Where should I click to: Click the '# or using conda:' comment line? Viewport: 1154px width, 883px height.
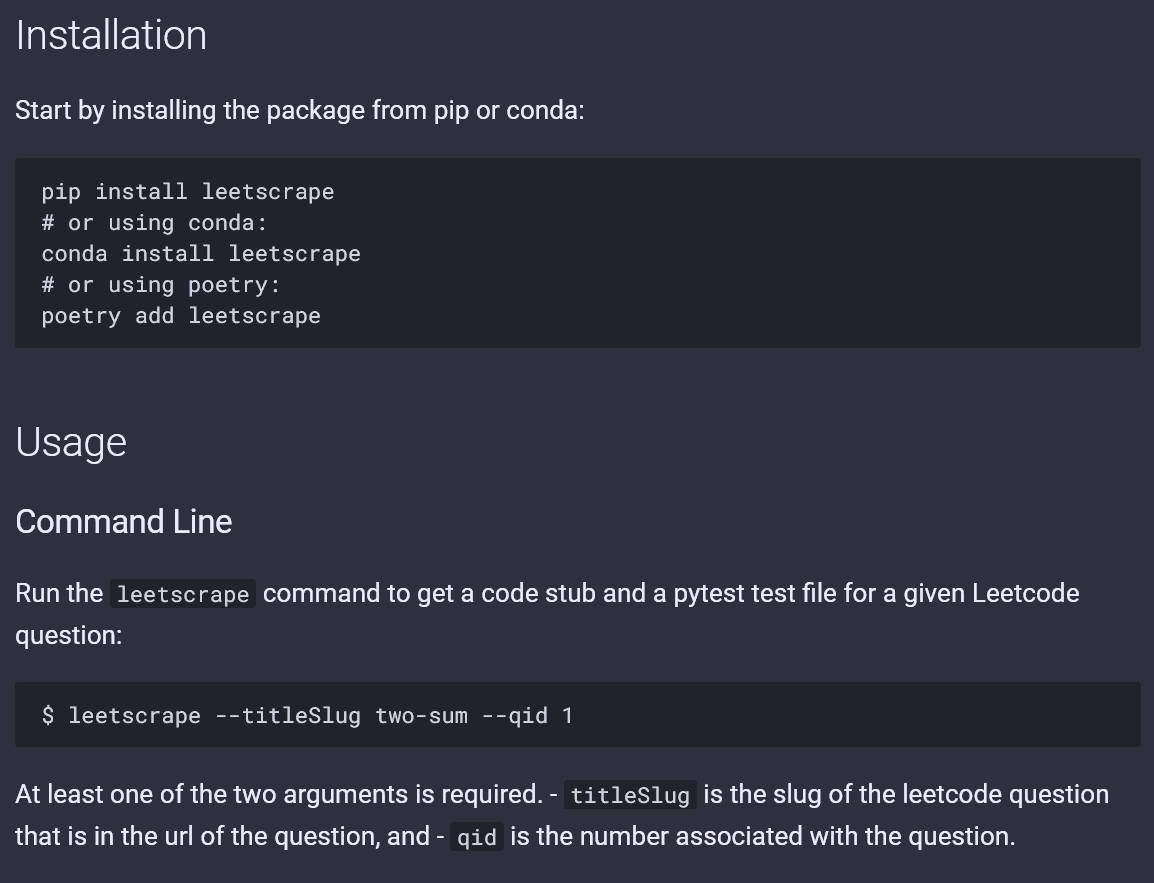pos(154,223)
